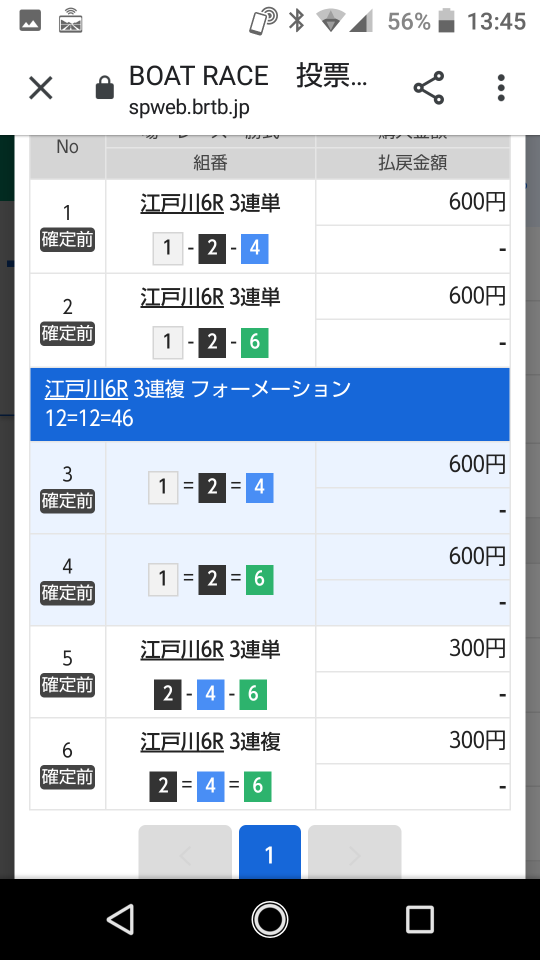
Task: Tap the image notification icon in status bar
Action: [30, 21]
